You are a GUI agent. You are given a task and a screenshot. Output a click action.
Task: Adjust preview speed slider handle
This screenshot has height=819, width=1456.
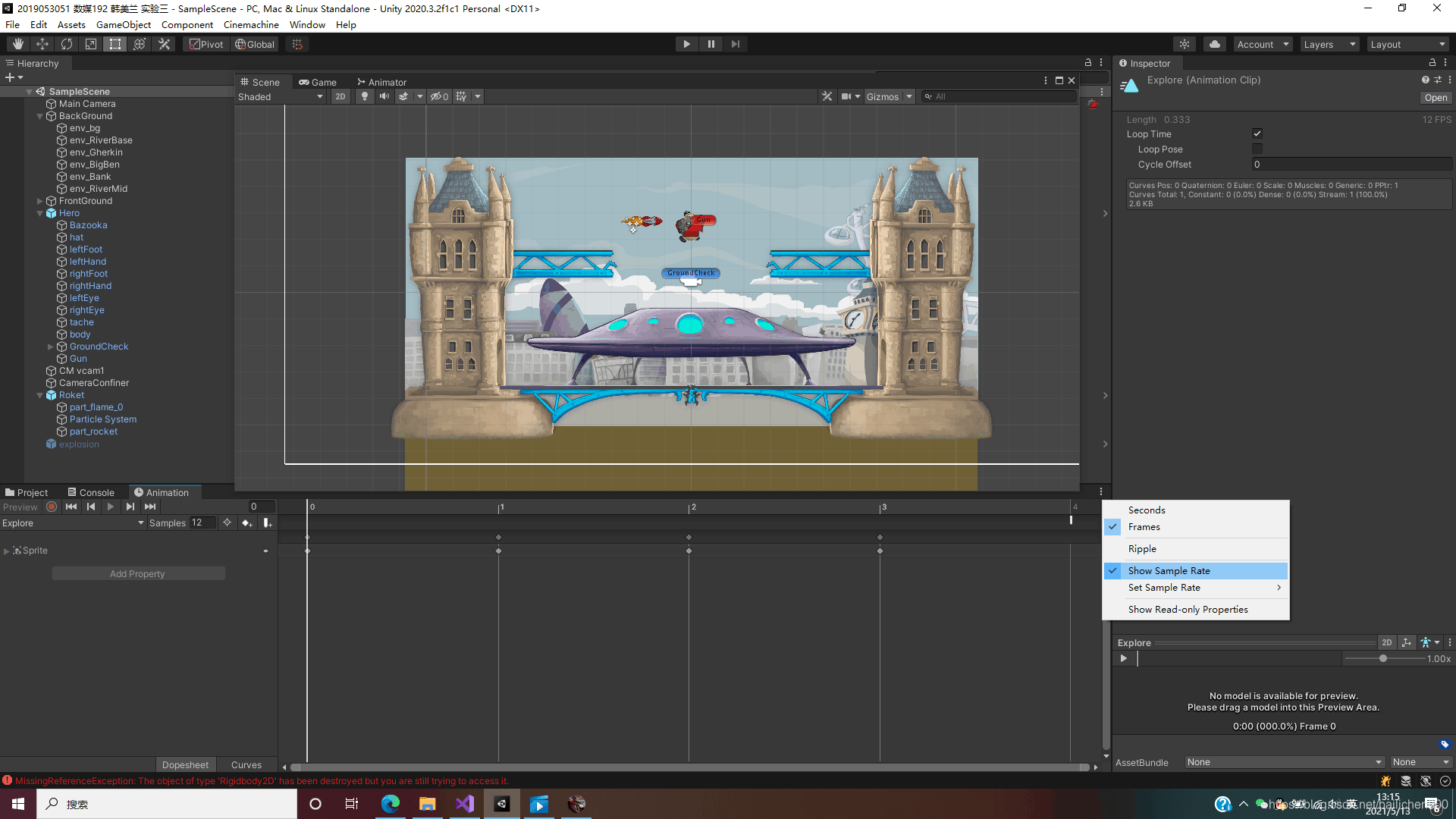pyautogui.click(x=1383, y=658)
